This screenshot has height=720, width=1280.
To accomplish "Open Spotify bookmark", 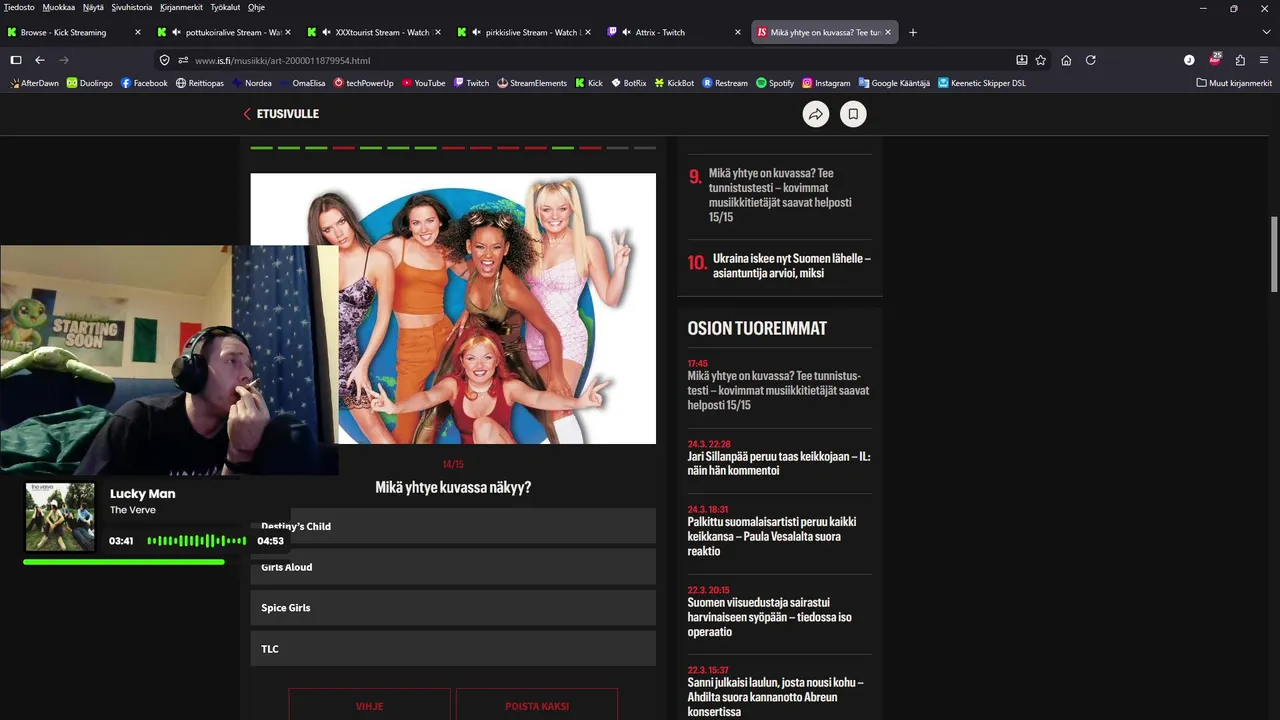I will 775,83.
